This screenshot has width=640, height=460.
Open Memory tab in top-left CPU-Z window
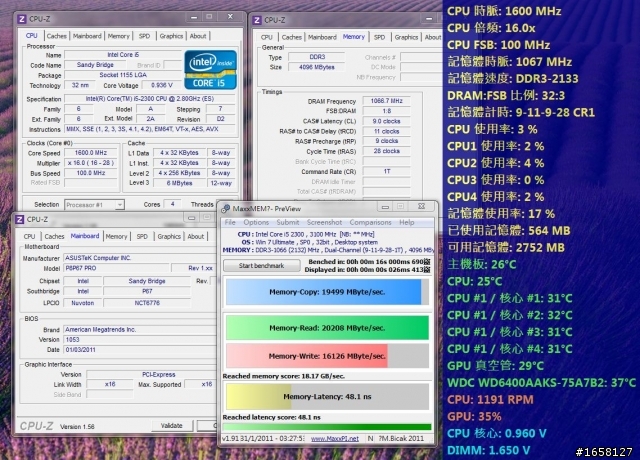click(x=118, y=36)
